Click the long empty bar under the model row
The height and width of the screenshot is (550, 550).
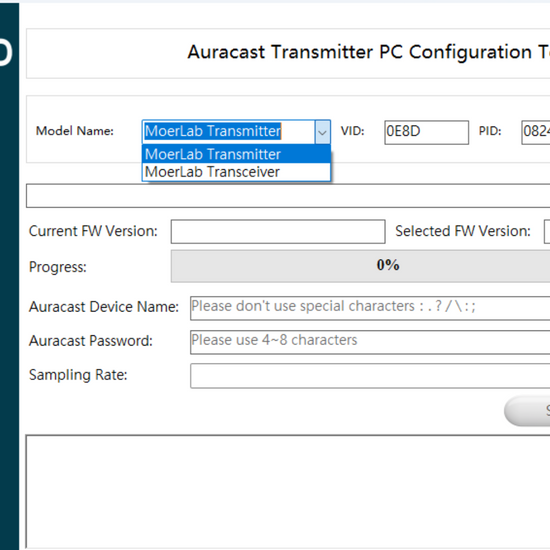pyautogui.click(x=288, y=195)
